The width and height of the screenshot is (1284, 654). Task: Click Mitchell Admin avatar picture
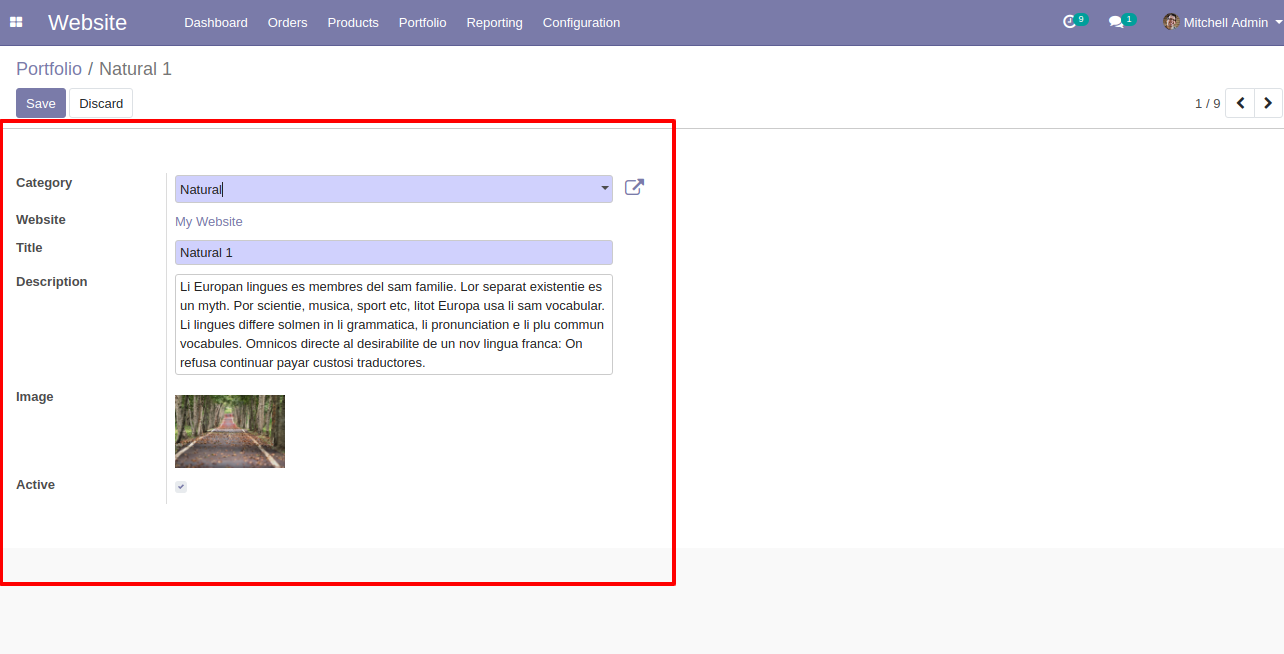1171,22
